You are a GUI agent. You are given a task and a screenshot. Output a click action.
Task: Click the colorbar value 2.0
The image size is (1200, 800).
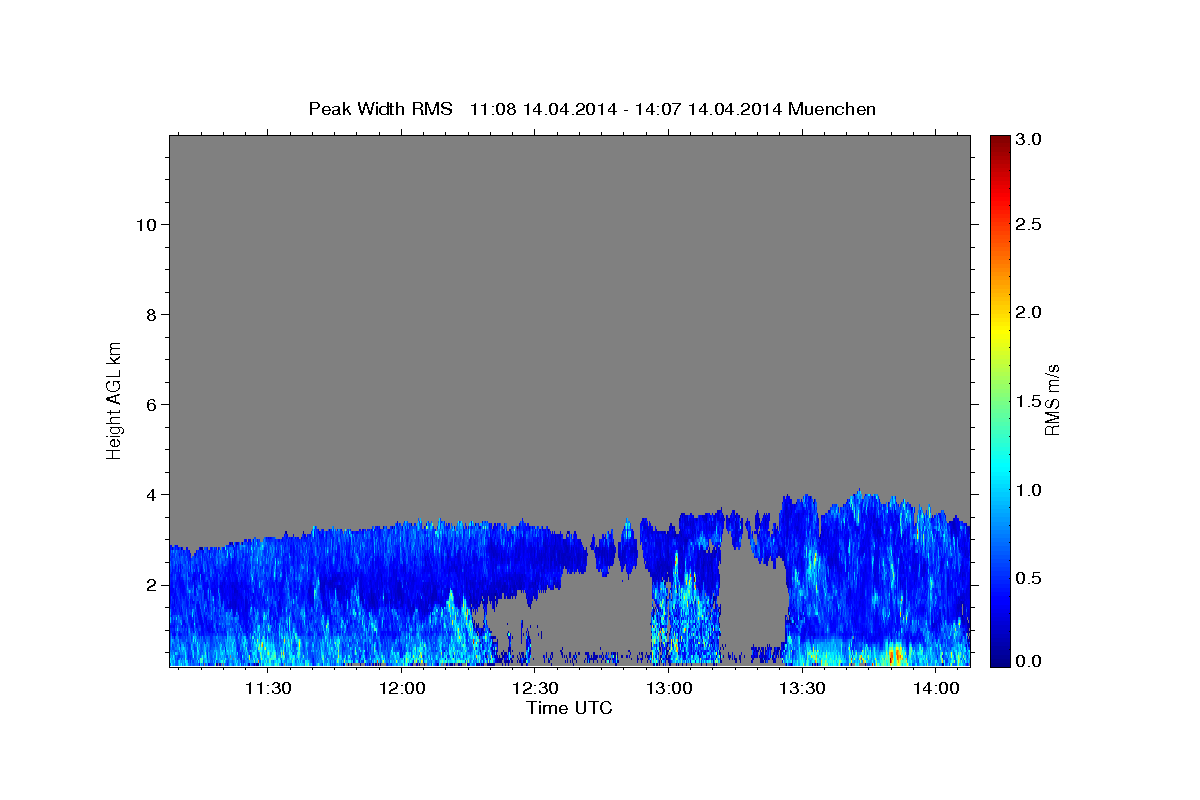1027,313
